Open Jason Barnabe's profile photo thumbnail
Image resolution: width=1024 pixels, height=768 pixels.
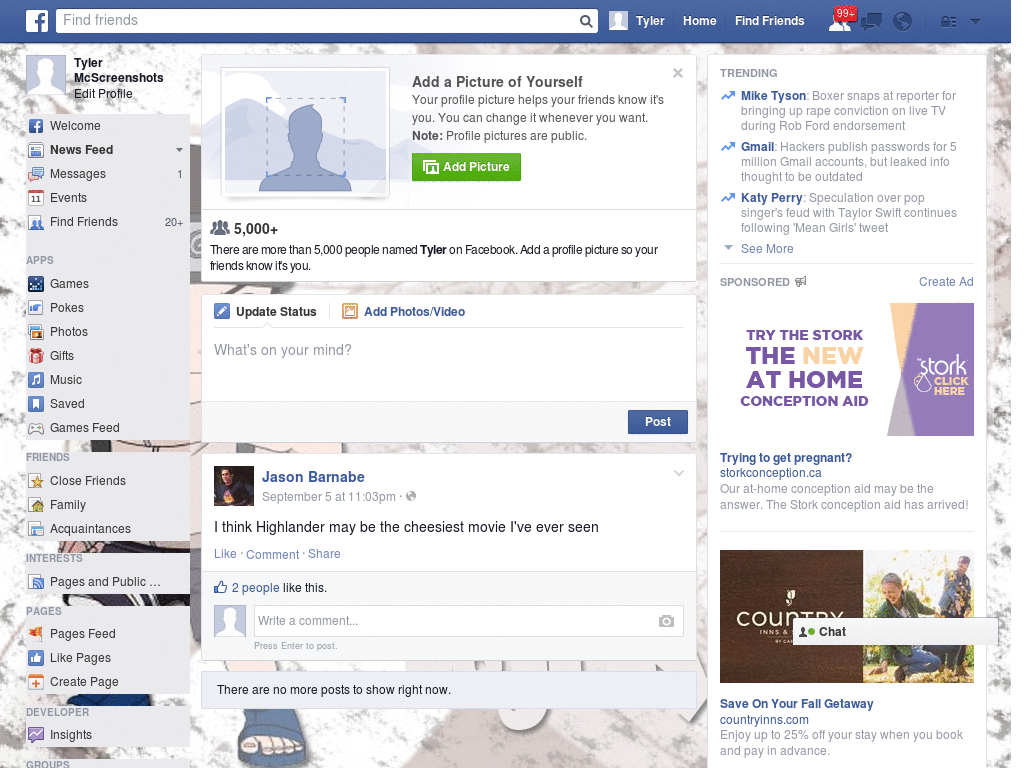[x=234, y=486]
